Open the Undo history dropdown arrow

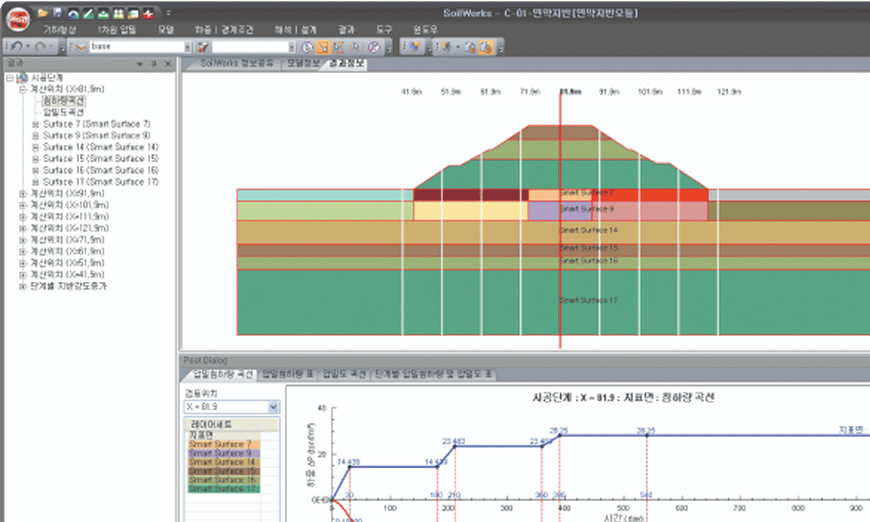coord(27,47)
